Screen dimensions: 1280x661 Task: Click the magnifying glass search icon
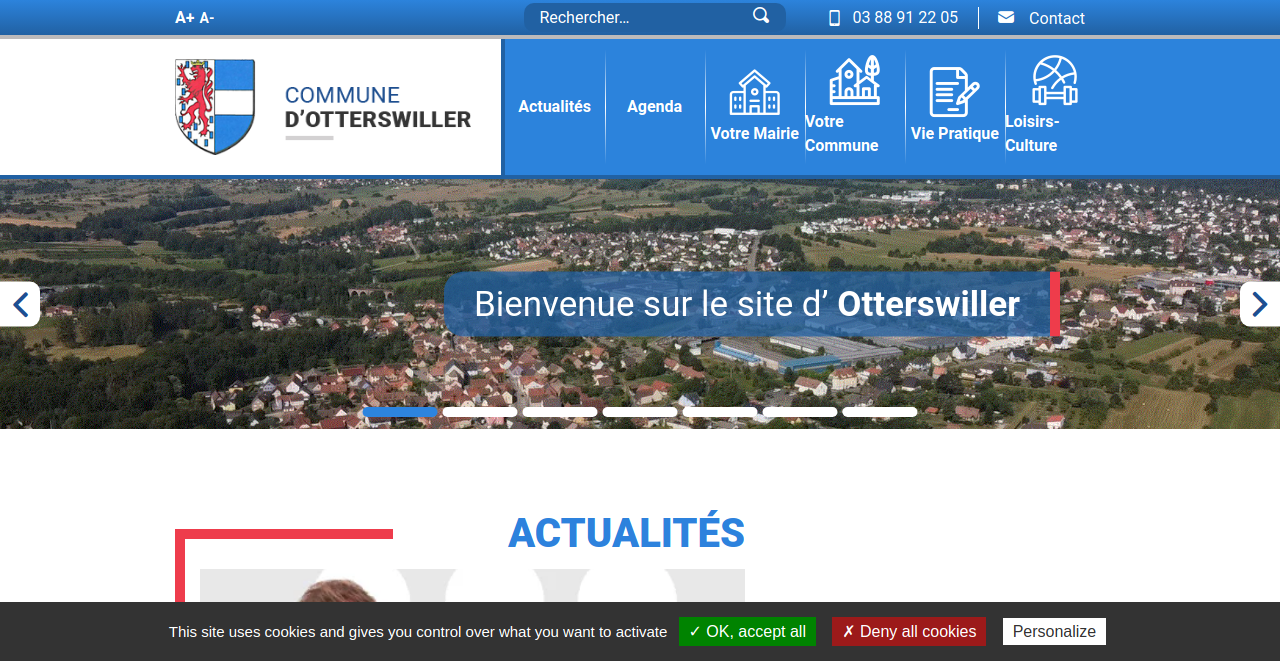(761, 15)
